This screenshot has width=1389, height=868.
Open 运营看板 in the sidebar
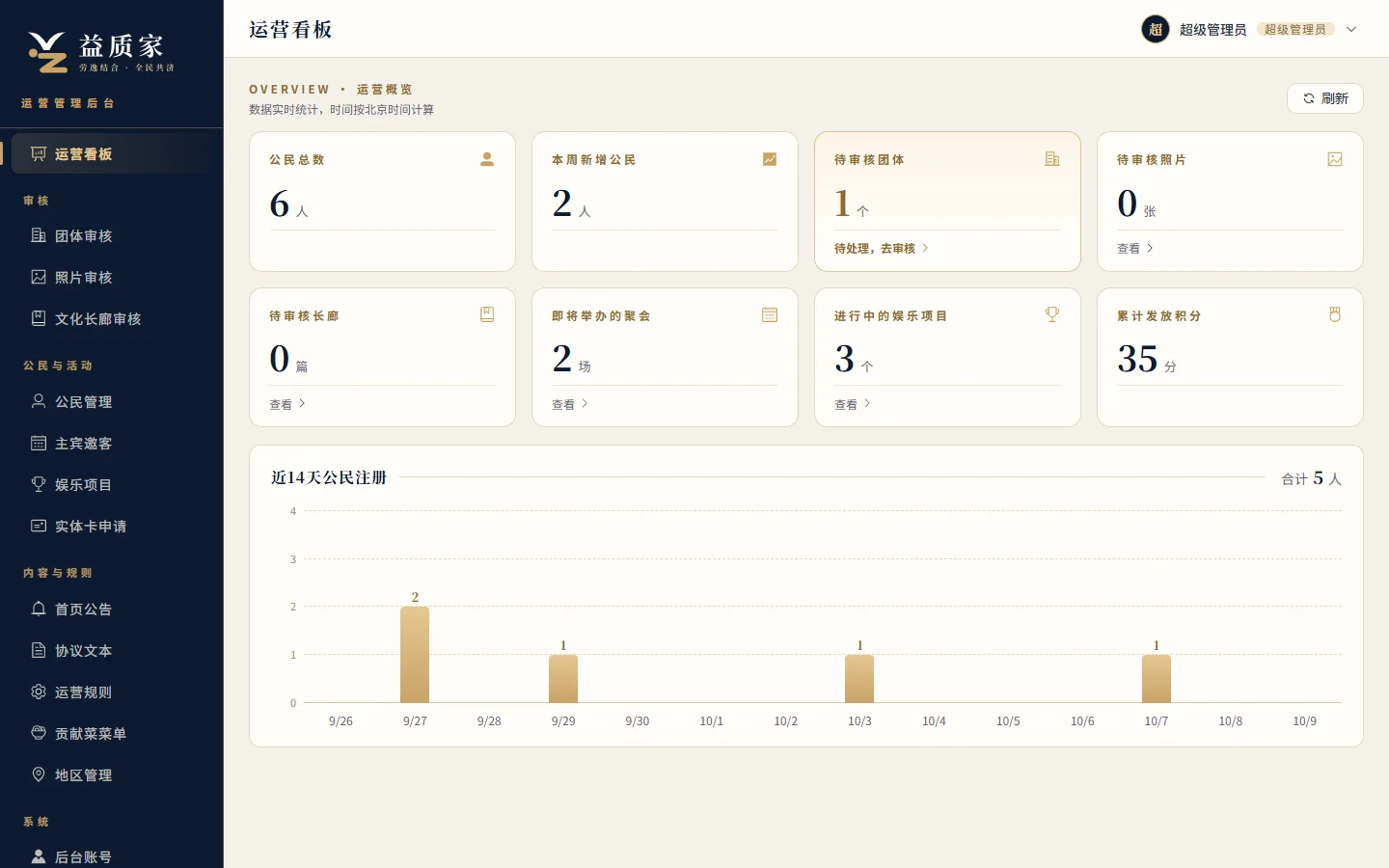112,154
